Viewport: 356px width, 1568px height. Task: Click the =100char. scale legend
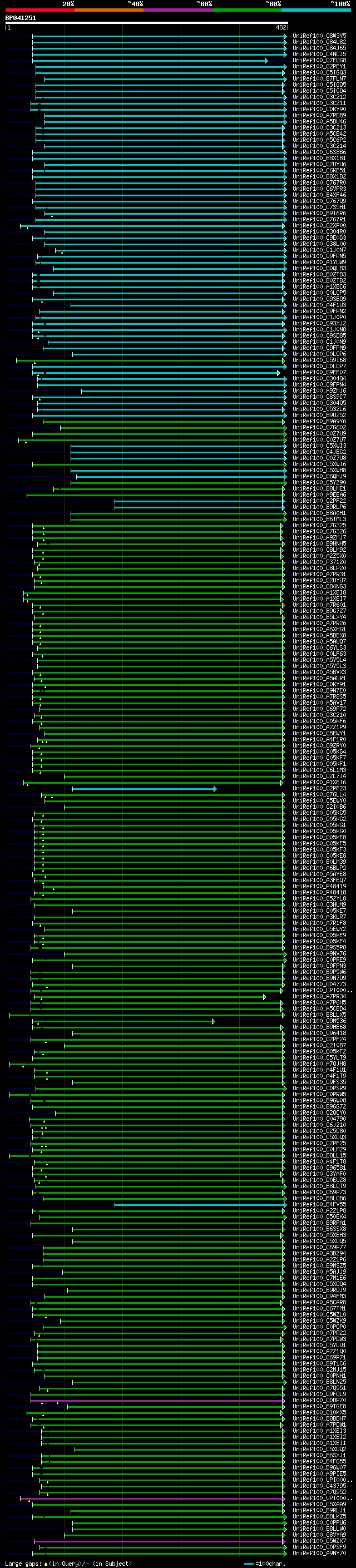point(265,1563)
